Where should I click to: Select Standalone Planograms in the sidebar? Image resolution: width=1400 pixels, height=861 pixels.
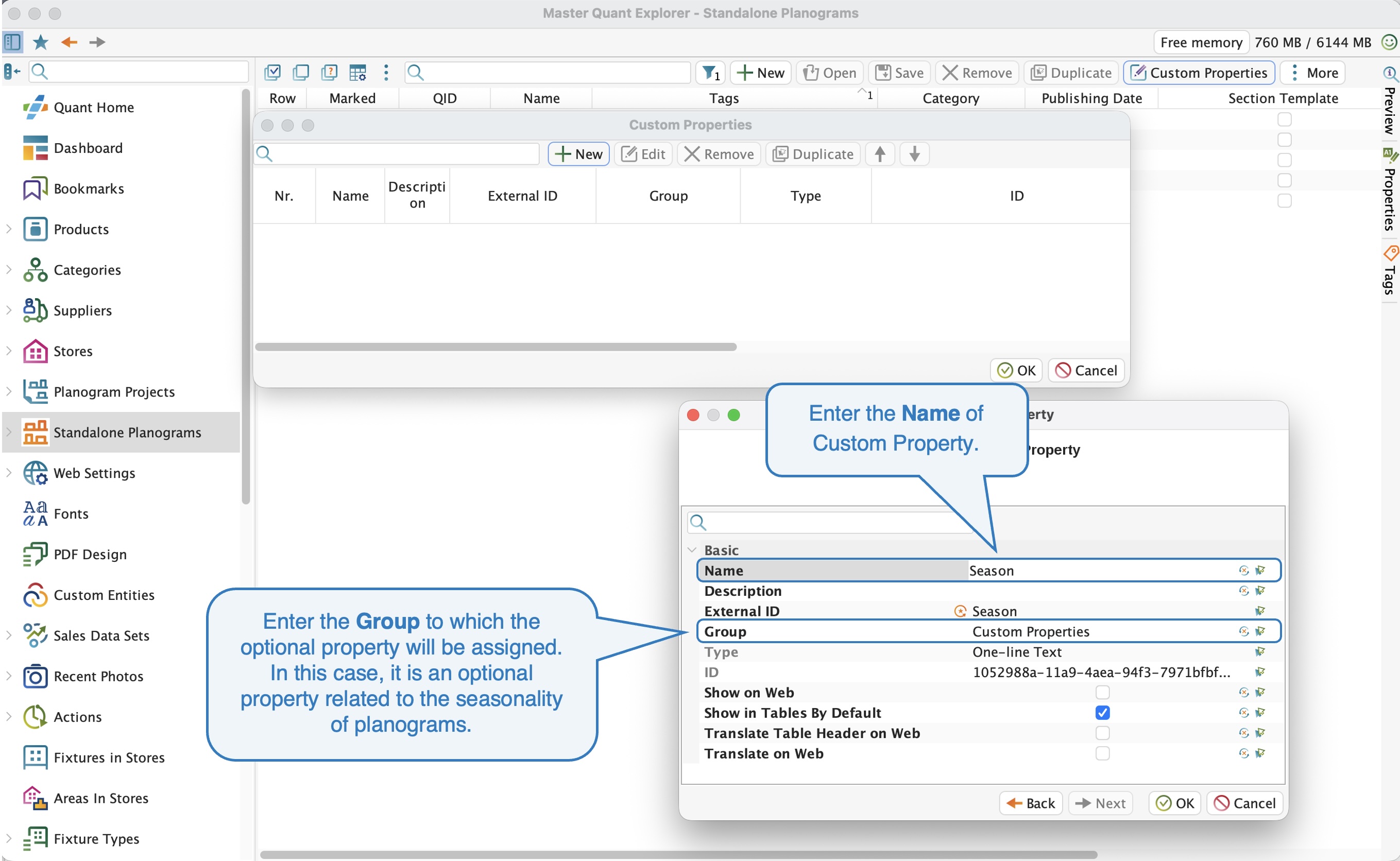point(122,432)
